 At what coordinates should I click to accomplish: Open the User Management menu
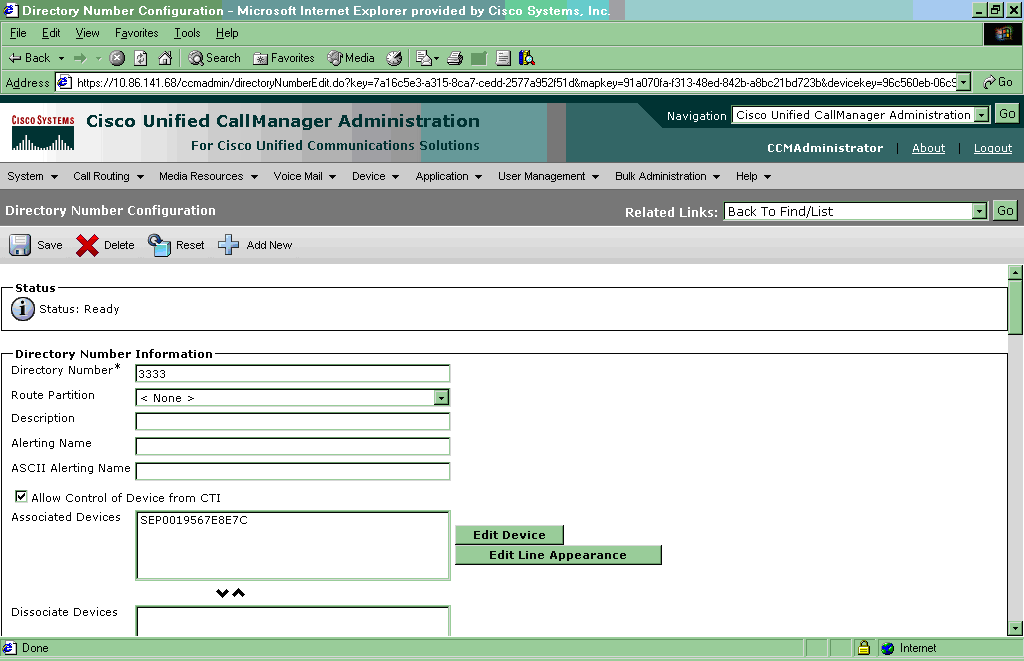(549, 176)
